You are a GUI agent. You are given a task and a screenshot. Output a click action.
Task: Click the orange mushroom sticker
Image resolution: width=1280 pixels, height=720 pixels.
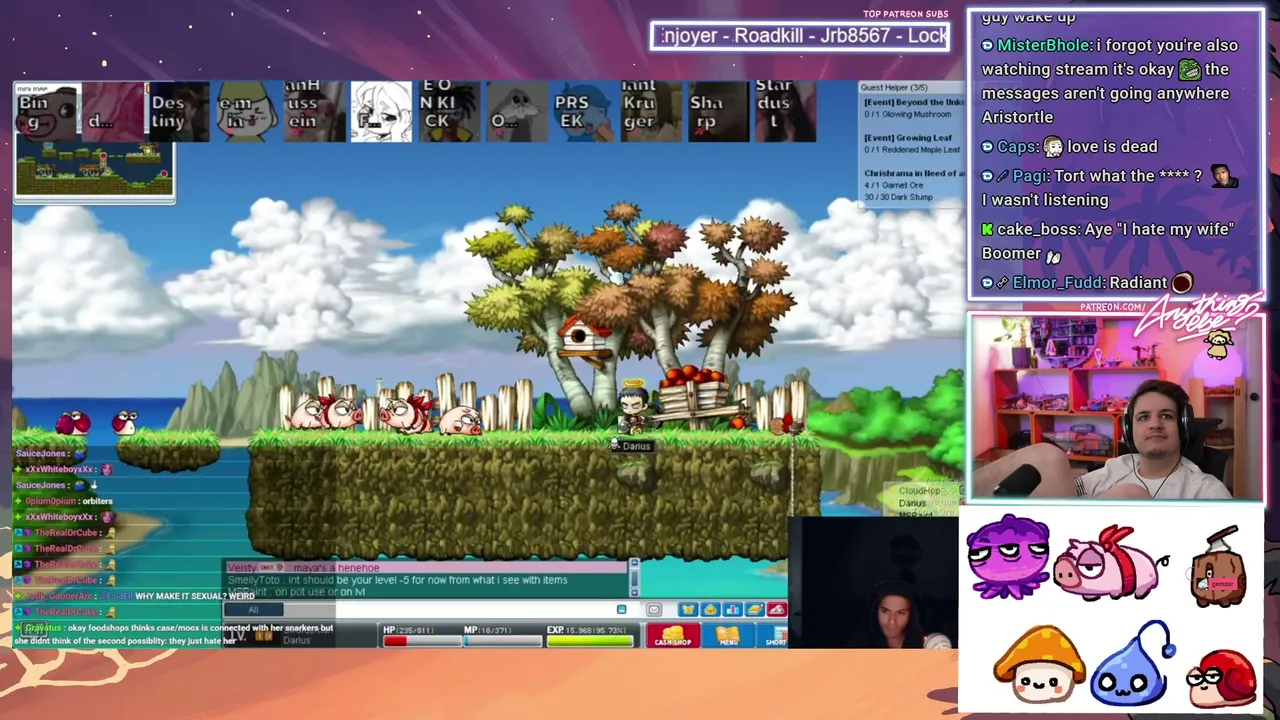tap(1039, 664)
